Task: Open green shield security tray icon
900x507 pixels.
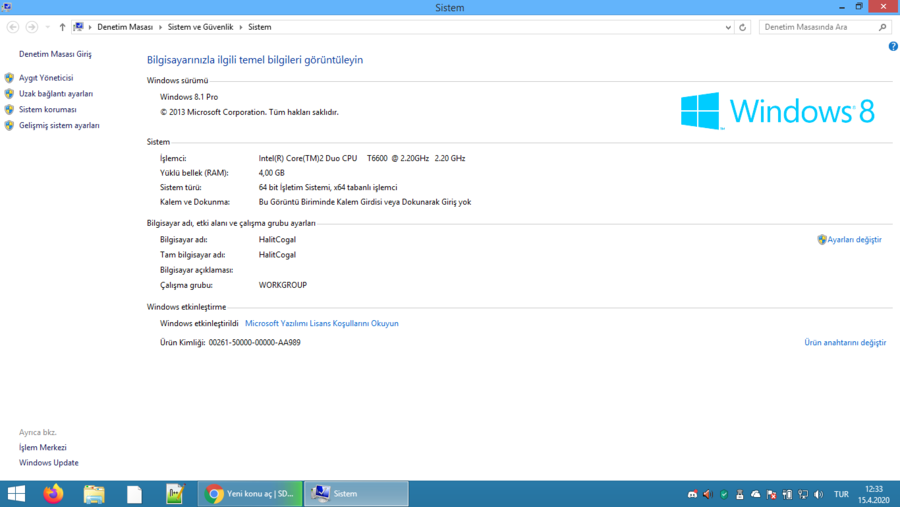Action: (x=724, y=494)
